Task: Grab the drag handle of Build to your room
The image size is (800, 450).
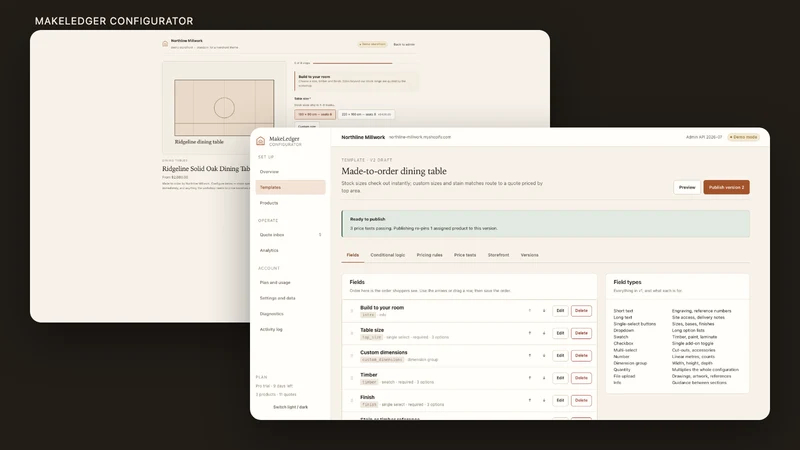Action: 352,311
